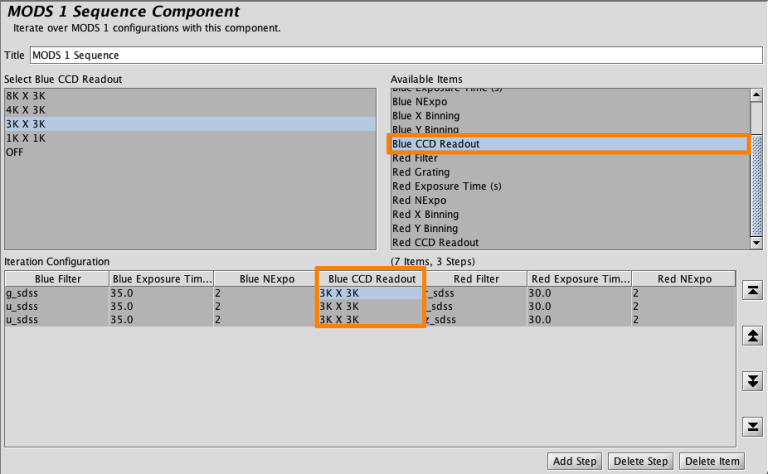Click Red NExpo column header
This screenshot has width=768, height=474.
click(x=684, y=279)
